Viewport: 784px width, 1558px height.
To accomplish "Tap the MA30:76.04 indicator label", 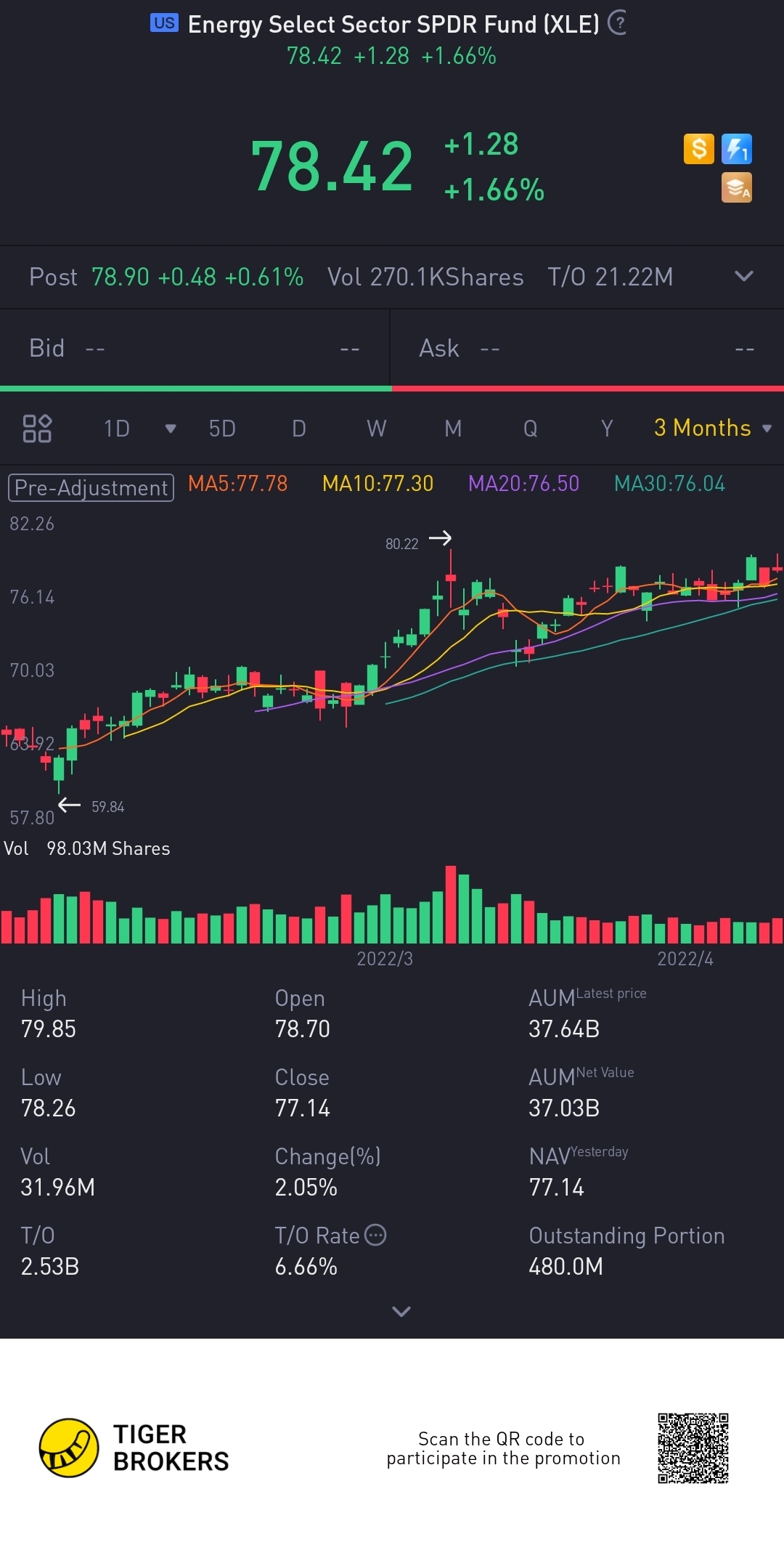I will (x=670, y=484).
